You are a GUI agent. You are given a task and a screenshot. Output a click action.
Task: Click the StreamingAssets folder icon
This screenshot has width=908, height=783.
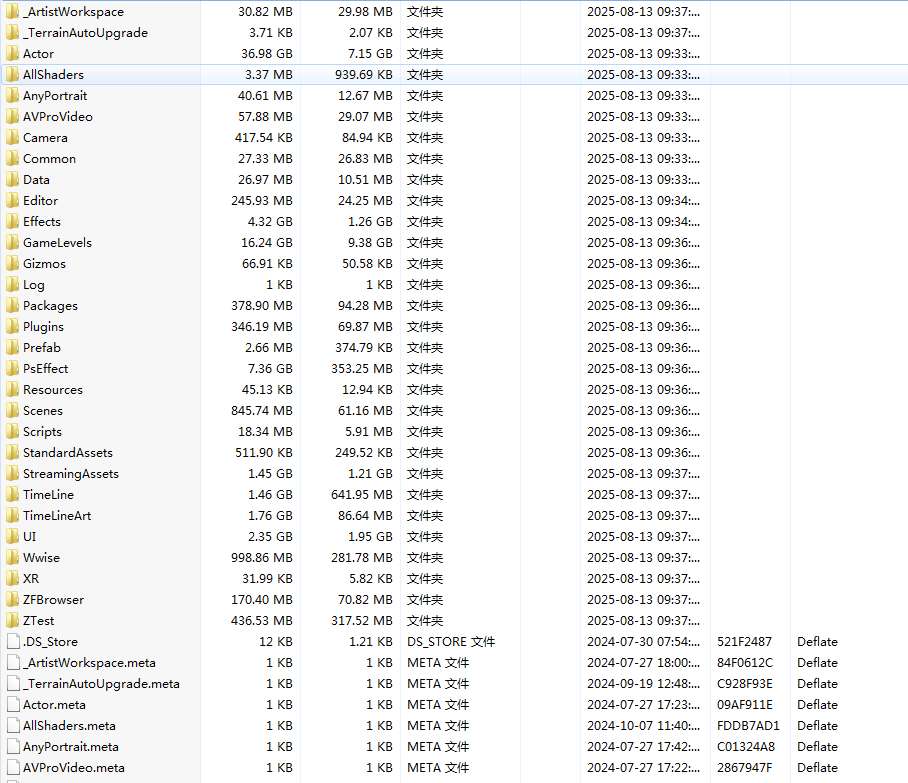click(x=12, y=473)
